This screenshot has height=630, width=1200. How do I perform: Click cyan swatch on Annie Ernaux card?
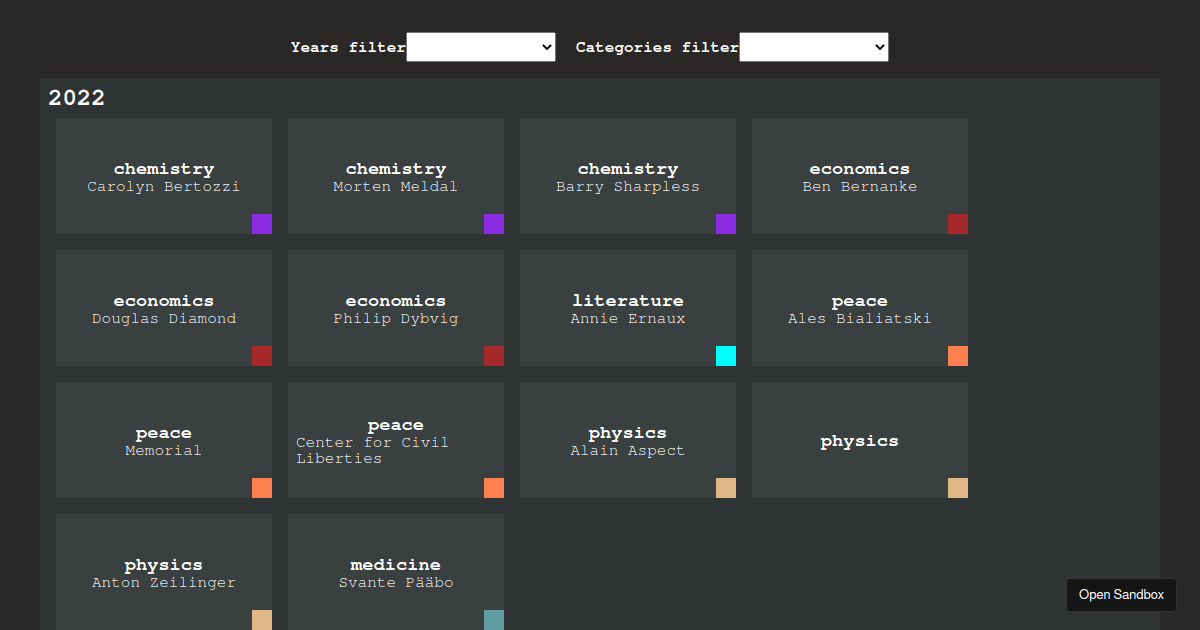[726, 356]
